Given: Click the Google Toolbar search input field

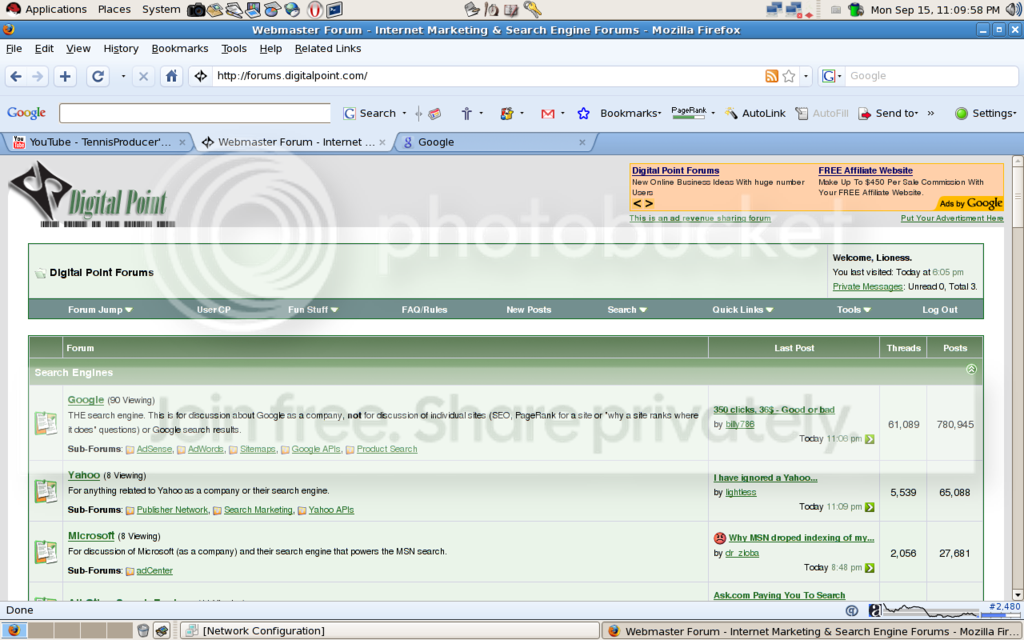Looking at the screenshot, I should [x=195, y=113].
